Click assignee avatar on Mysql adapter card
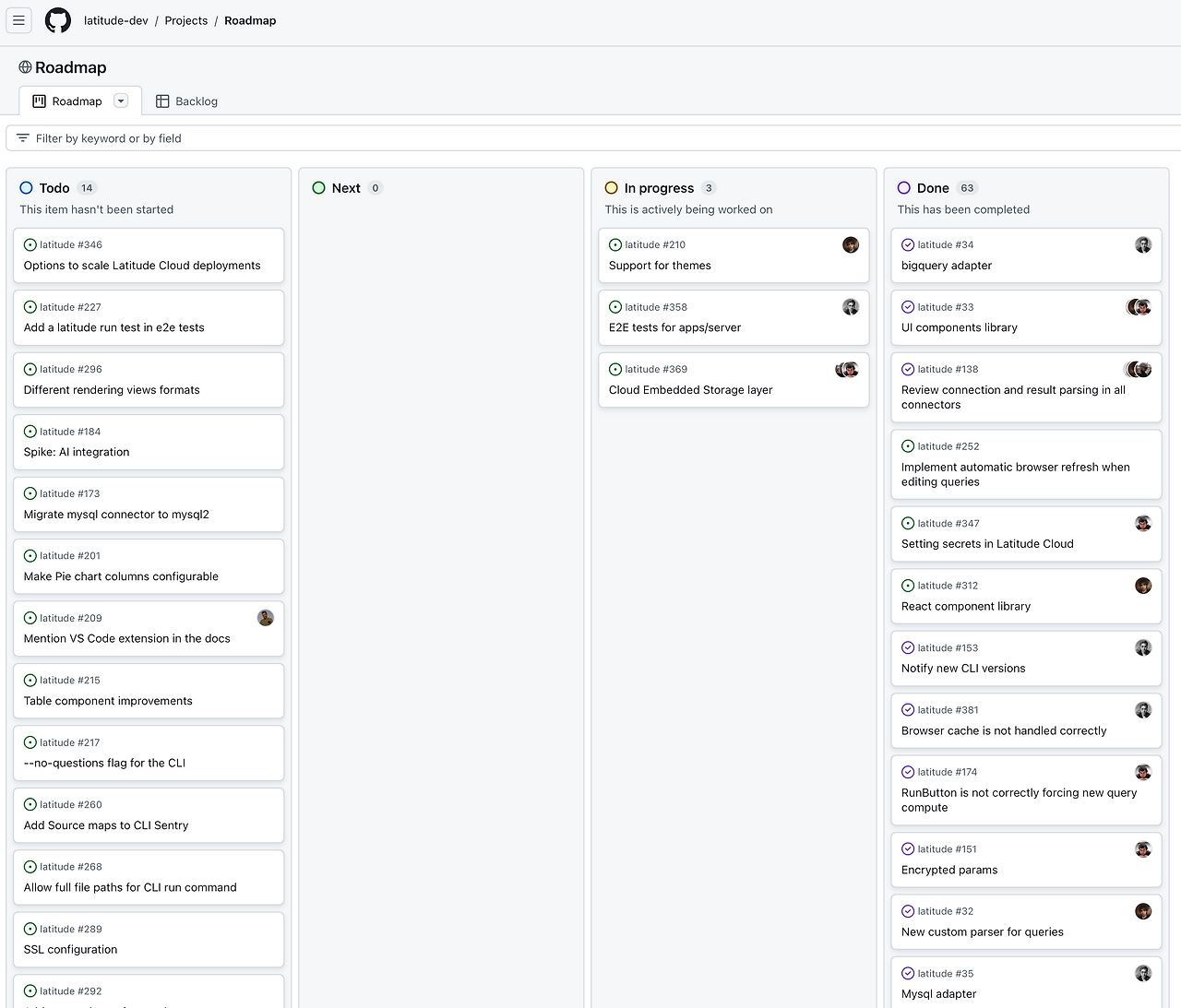 (1143, 973)
